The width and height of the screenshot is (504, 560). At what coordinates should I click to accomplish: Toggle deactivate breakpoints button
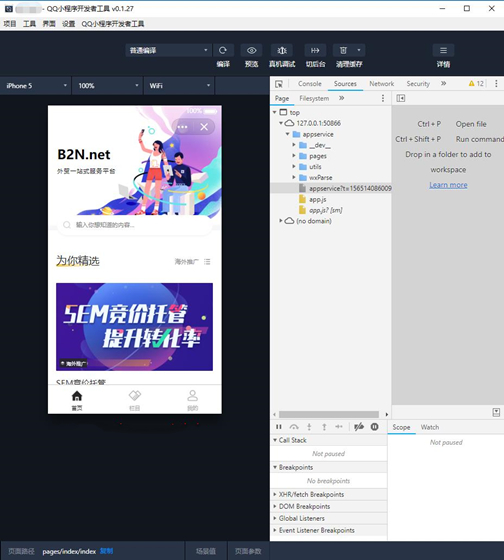click(359, 427)
